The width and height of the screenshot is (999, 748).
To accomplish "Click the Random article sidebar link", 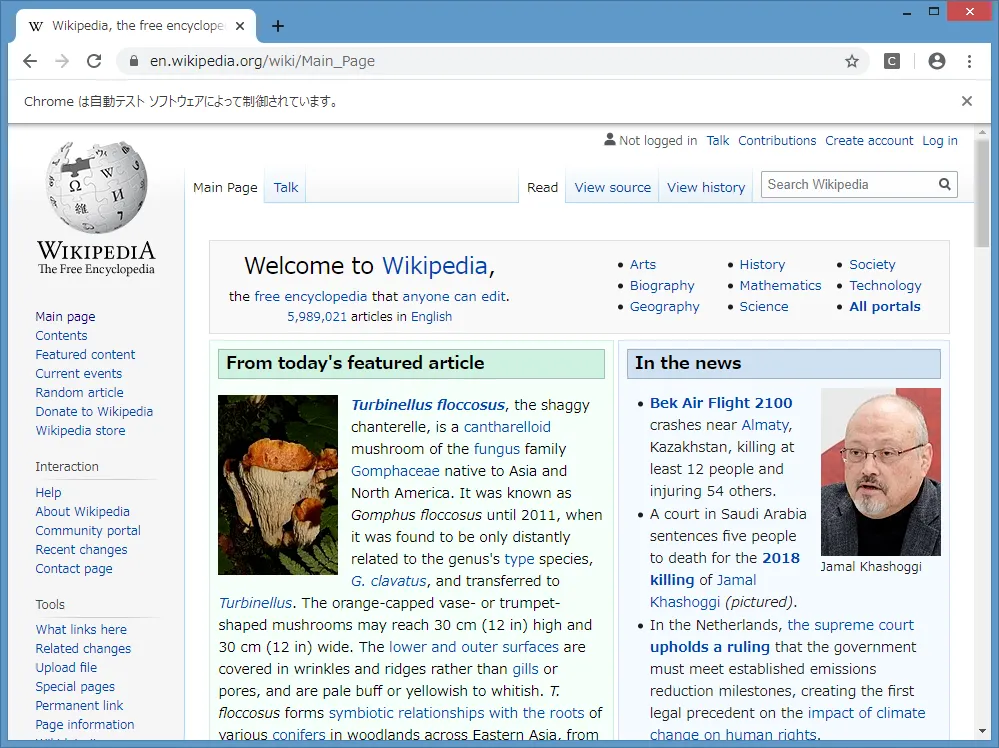I will (79, 392).
